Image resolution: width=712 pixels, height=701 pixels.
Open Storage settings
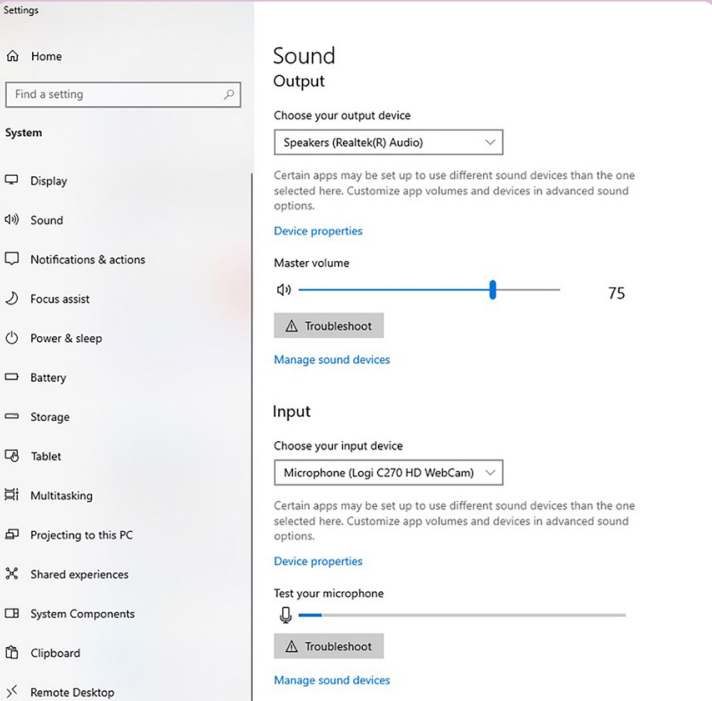(x=50, y=417)
